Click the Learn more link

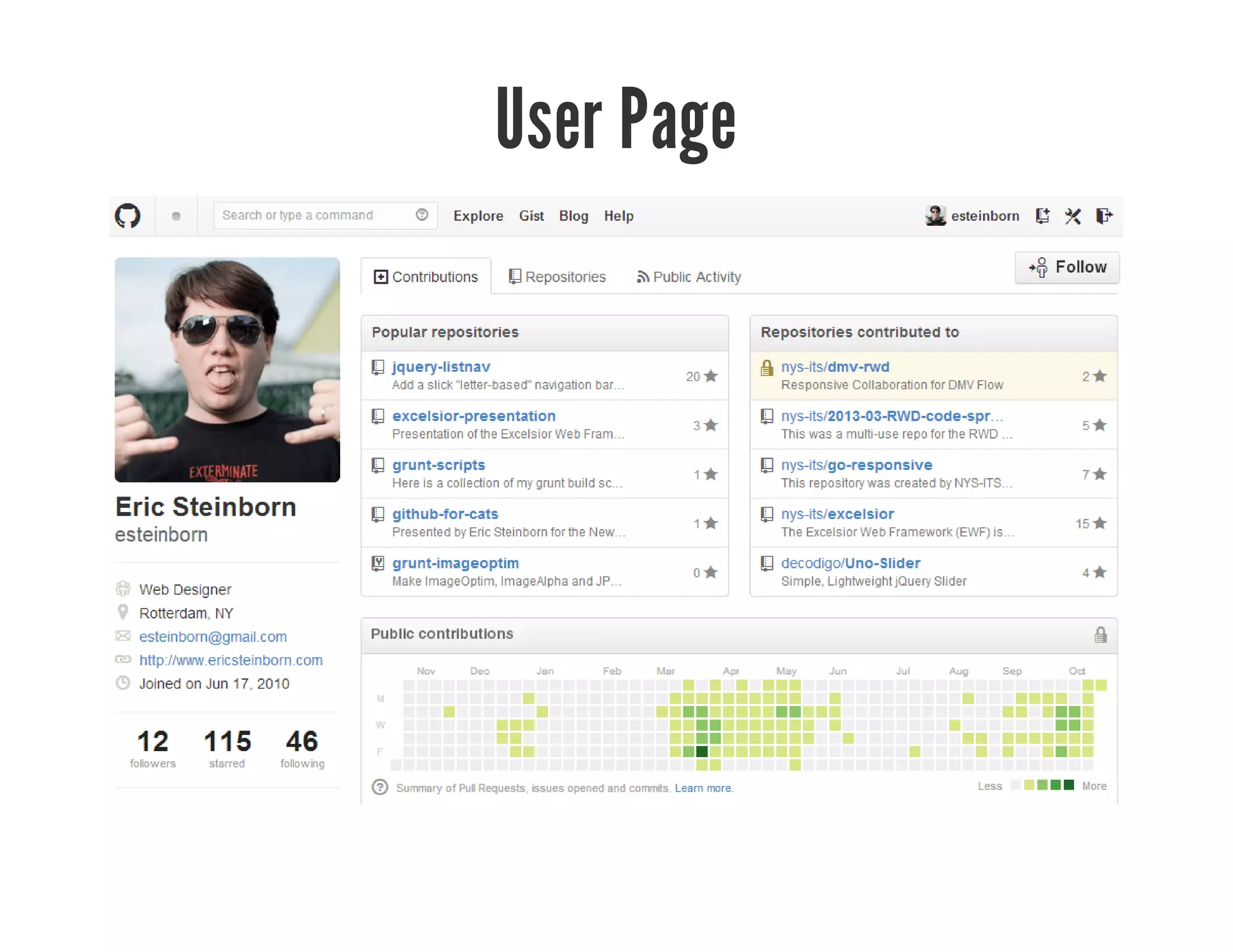(703, 788)
